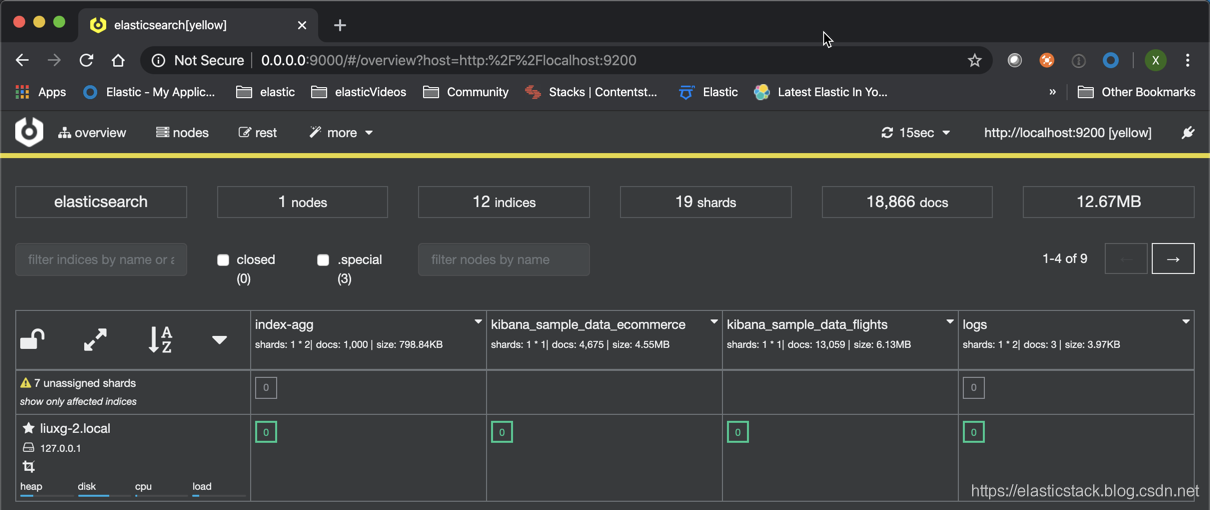Reload the page with the refresh icon
Screen dimensions: 1210x510
tap(86, 60)
